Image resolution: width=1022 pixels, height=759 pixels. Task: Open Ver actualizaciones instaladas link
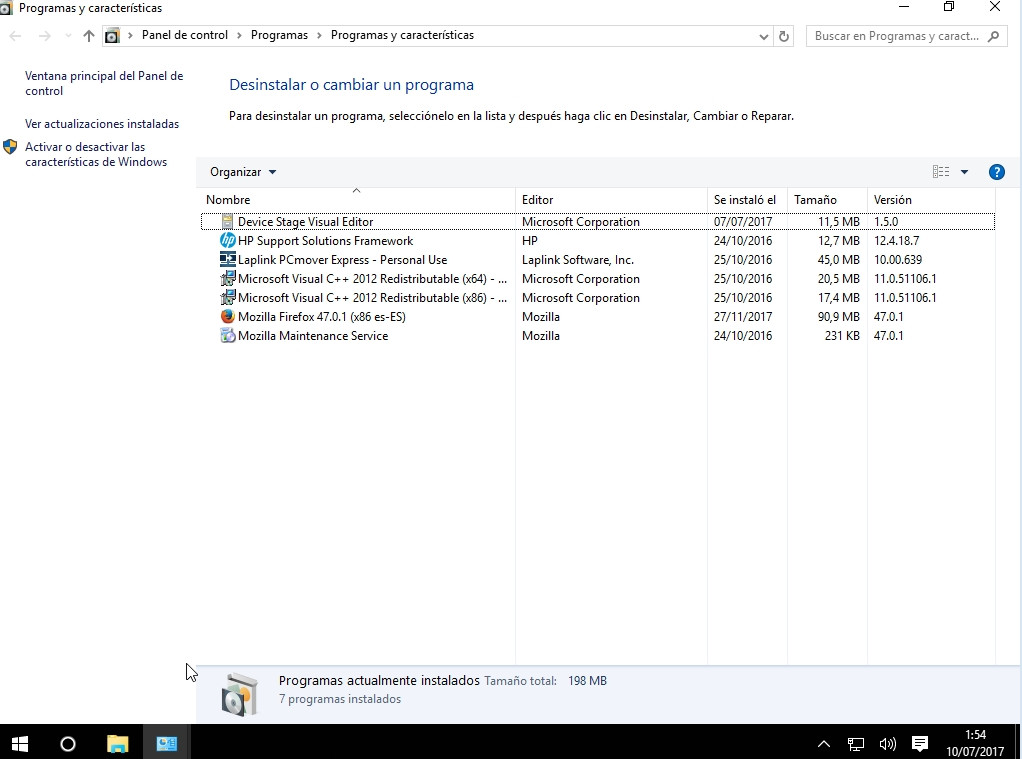click(x=102, y=124)
